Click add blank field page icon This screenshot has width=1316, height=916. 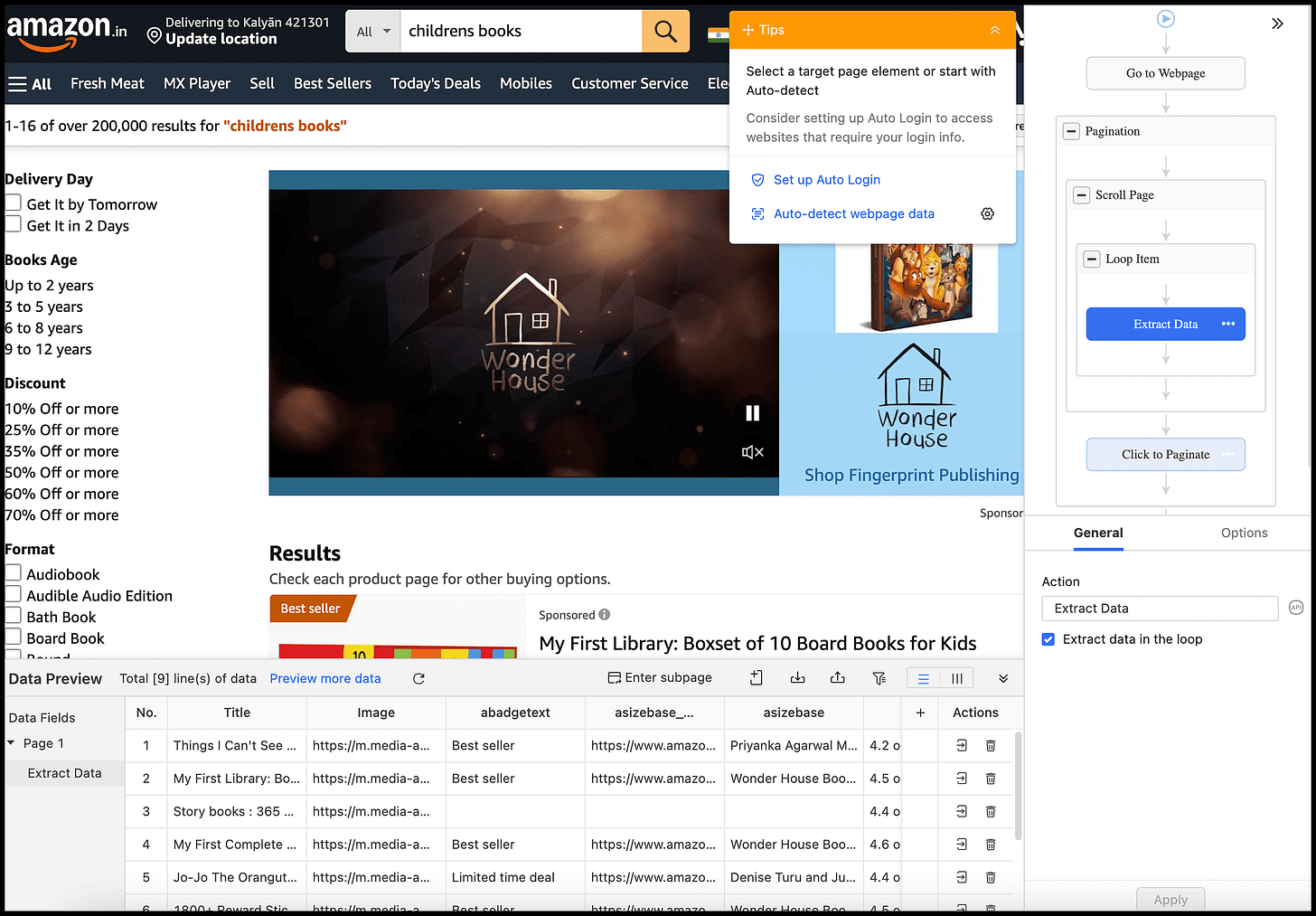(x=757, y=678)
